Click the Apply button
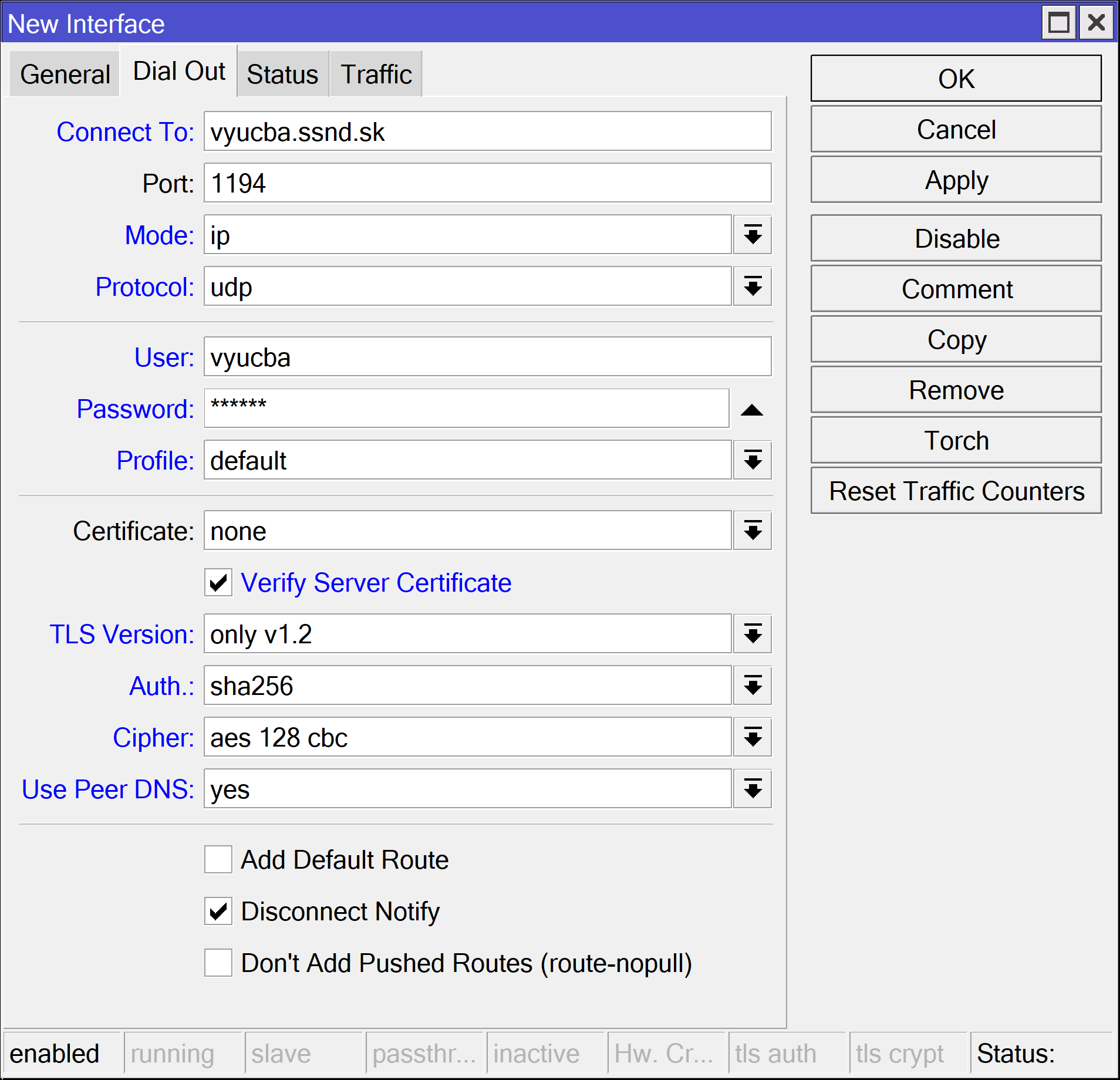Screen dimensions: 1120x1080 [956, 180]
